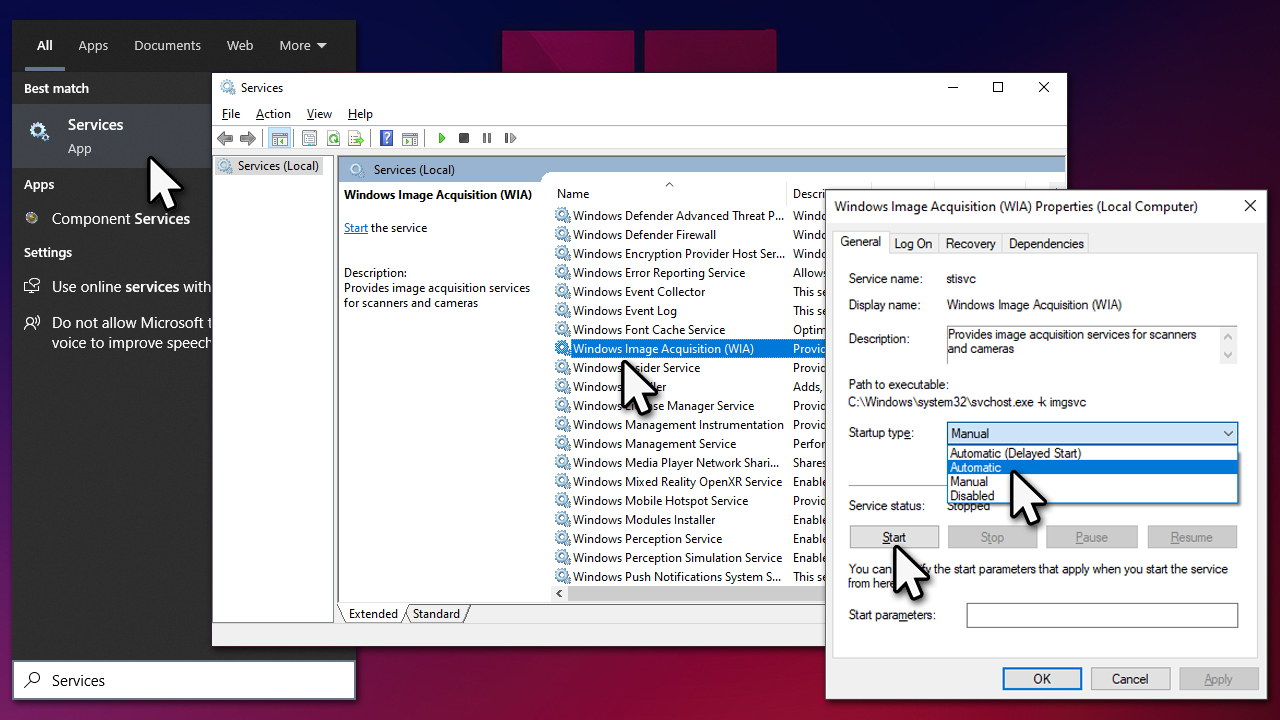Screen dimensions: 1280x720
Task: Click the Start the service link
Action: (x=355, y=227)
